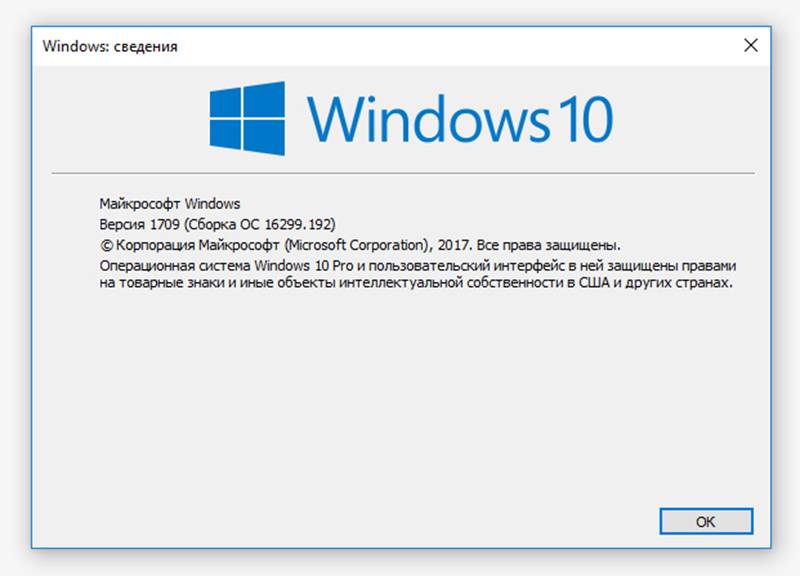Click "Операционная система" at the paragraph start
The width and height of the screenshot is (800, 576).
click(175, 265)
